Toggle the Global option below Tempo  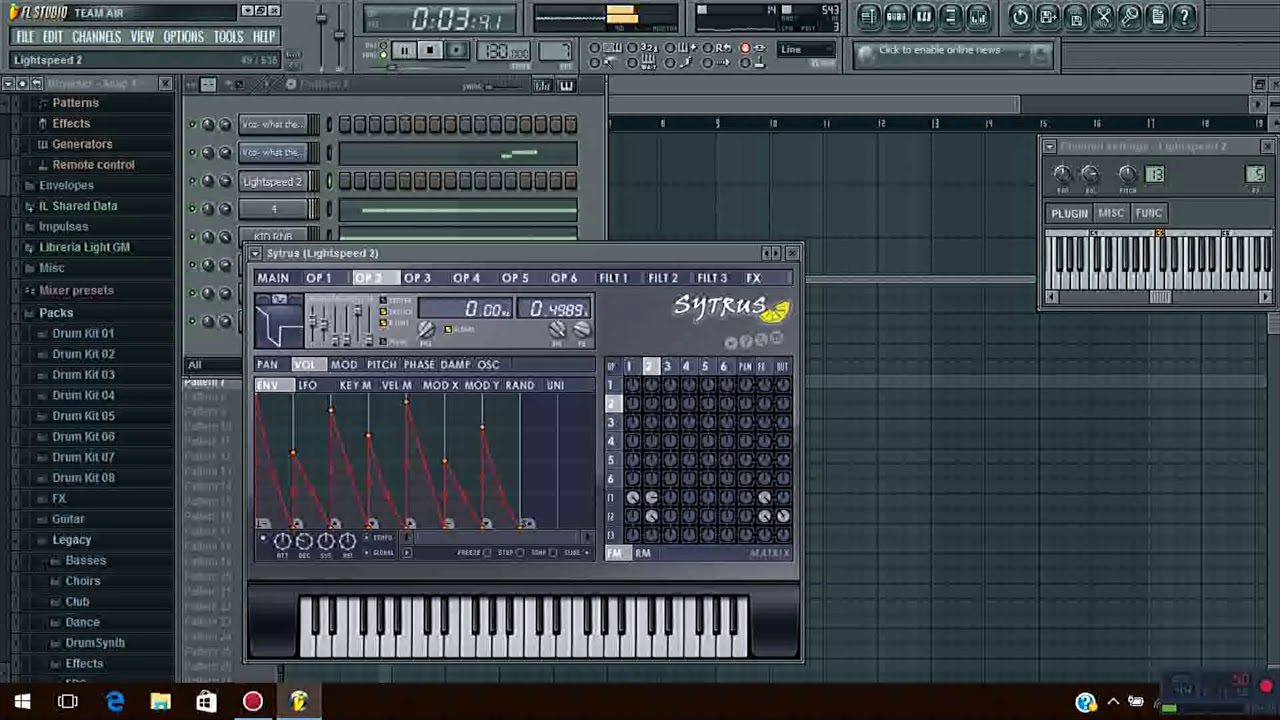367,552
